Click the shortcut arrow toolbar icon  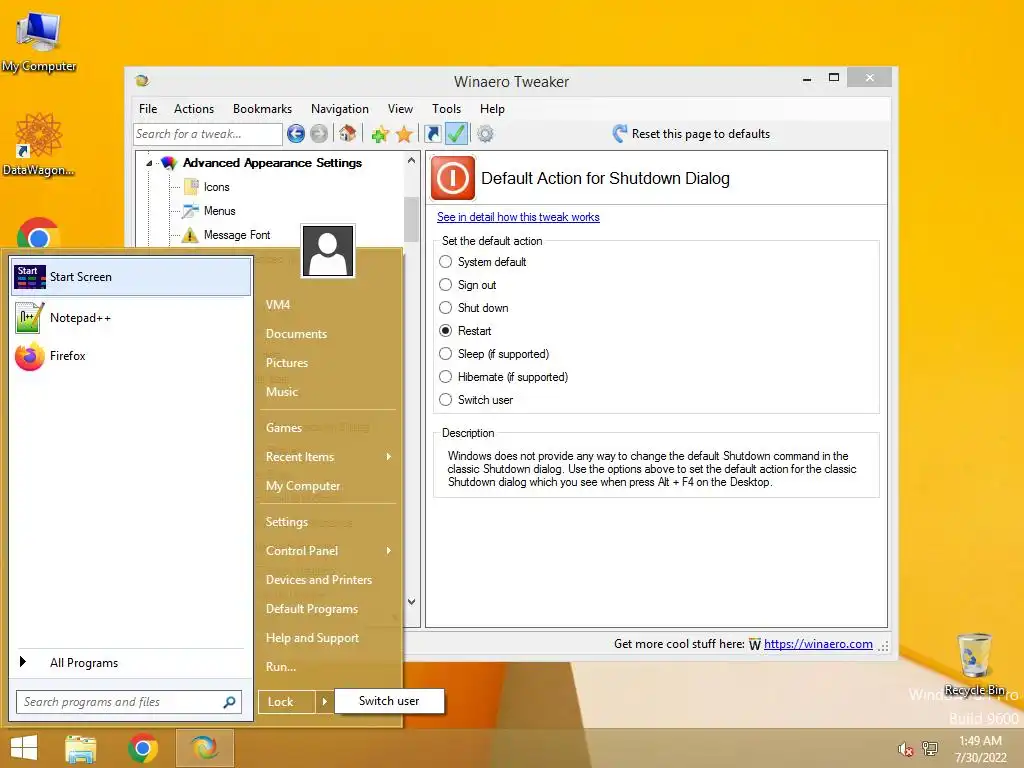(432, 134)
